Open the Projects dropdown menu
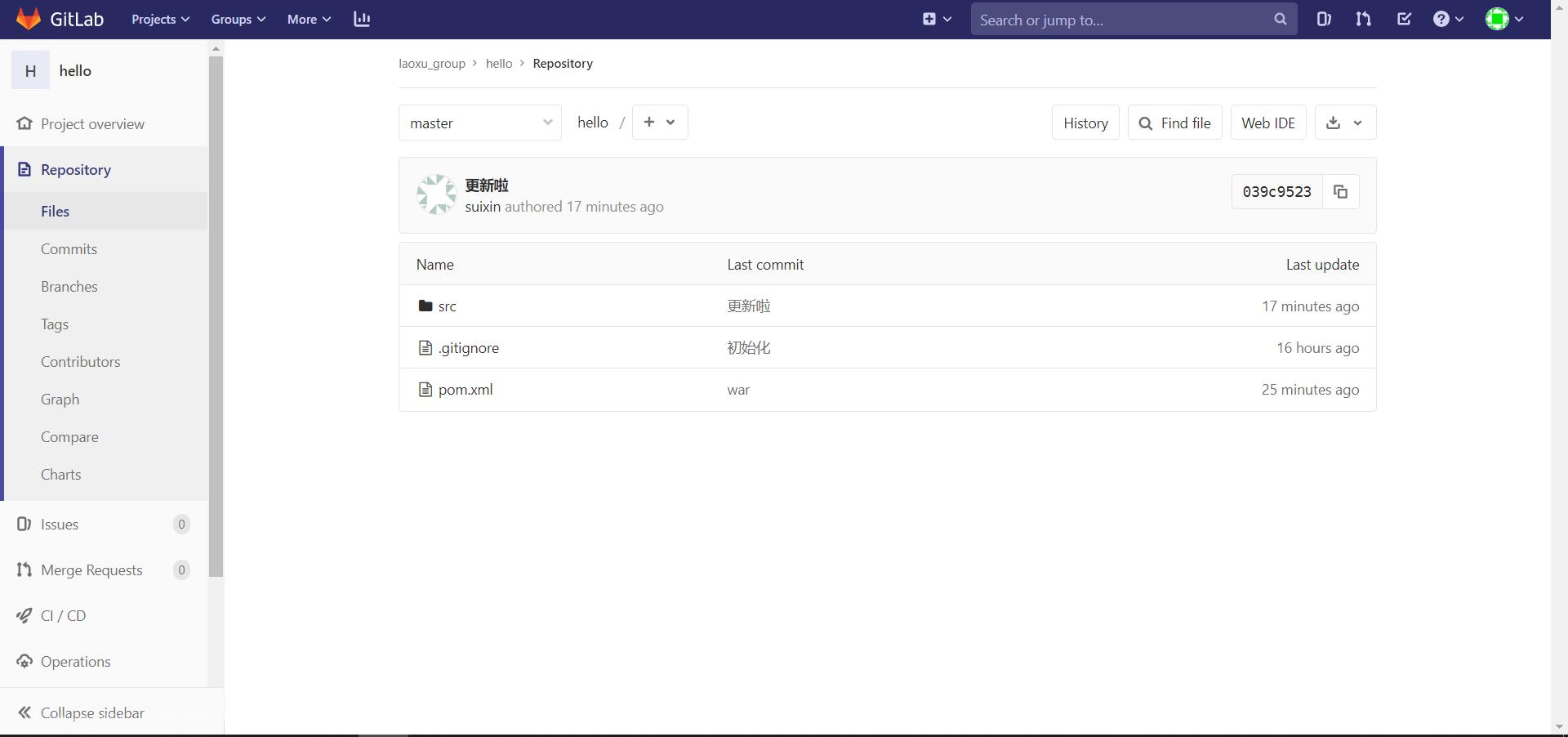The image size is (1568, 737). (x=160, y=19)
